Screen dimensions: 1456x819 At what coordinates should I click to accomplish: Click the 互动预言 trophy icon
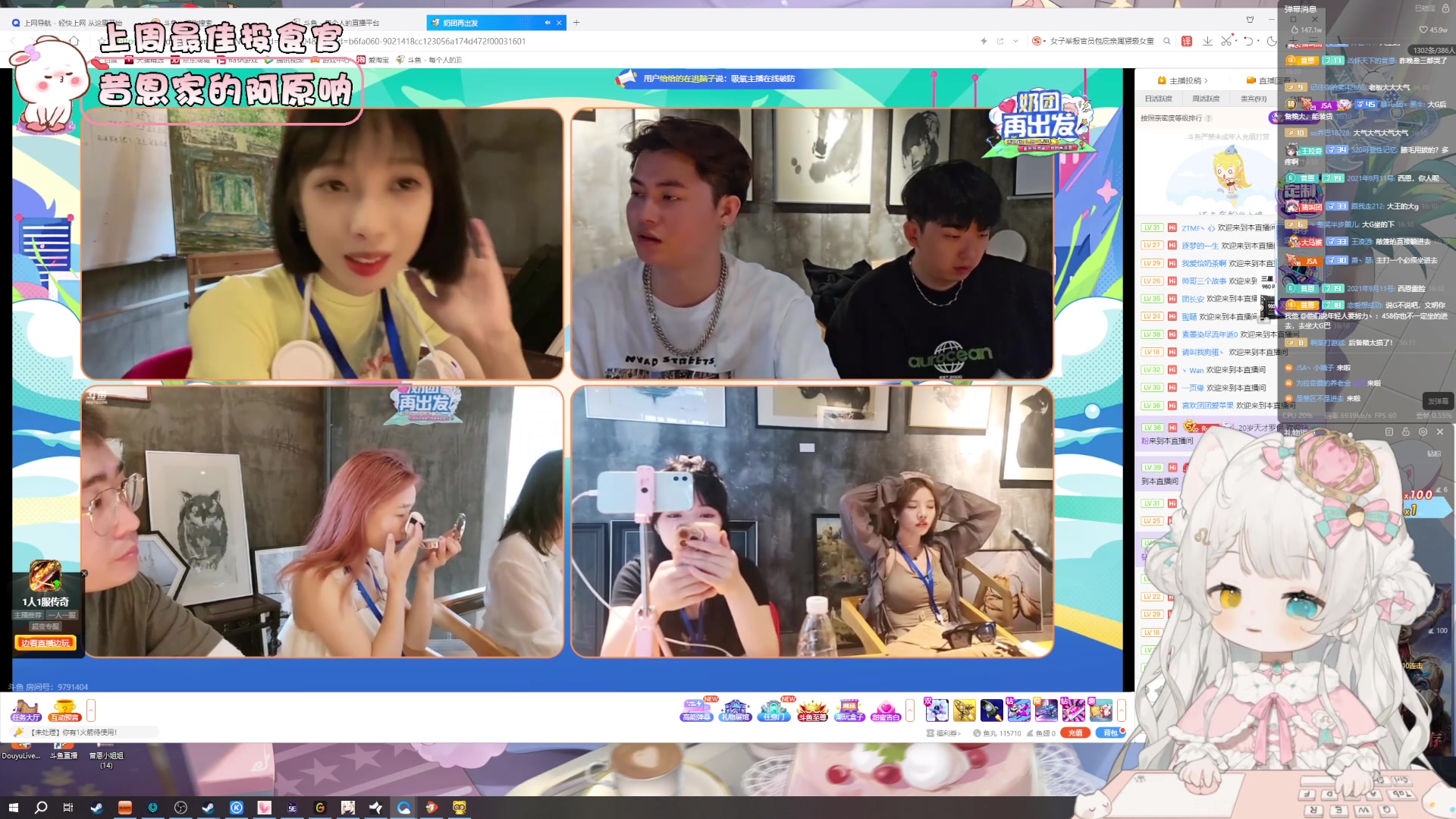point(64,710)
